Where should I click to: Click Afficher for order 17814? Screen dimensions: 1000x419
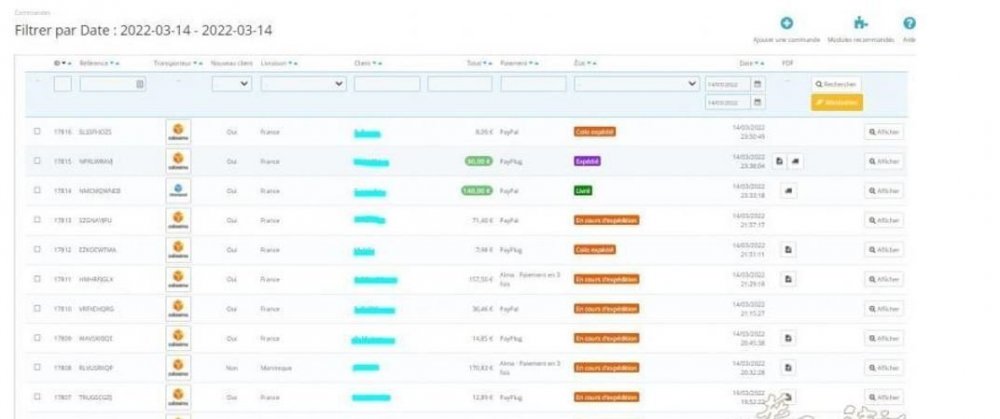[x=884, y=191]
